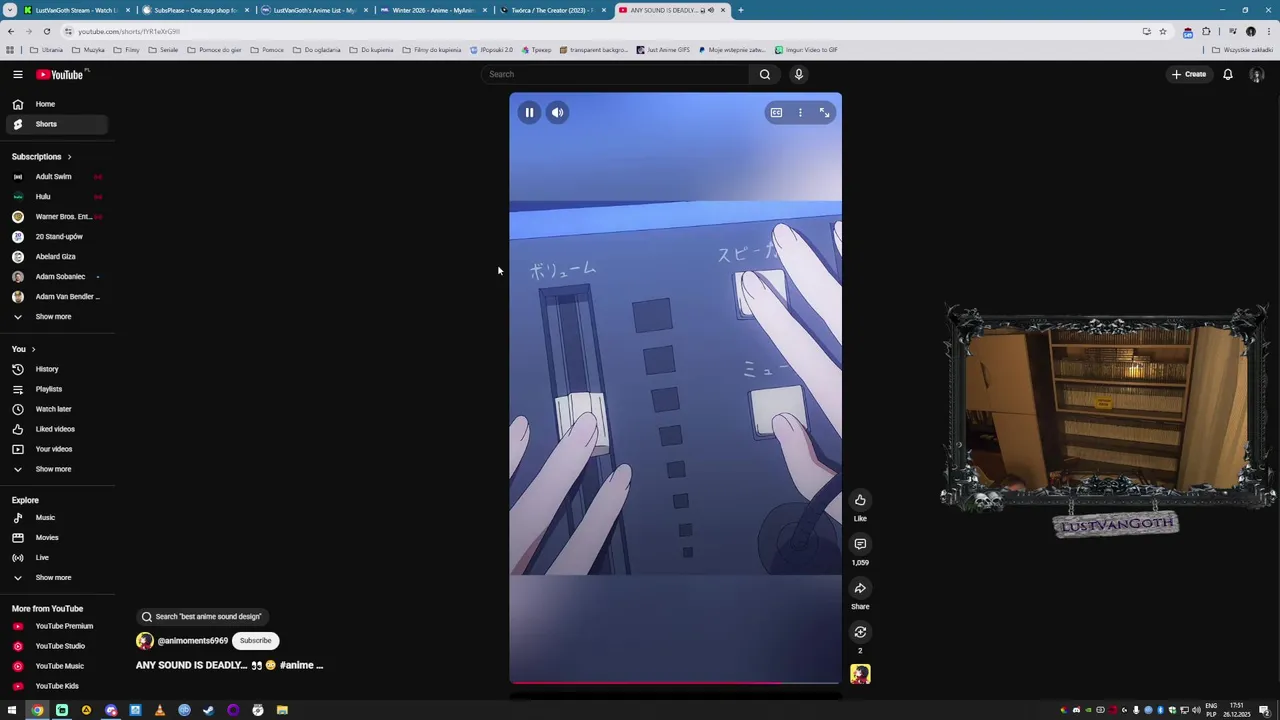Click the YouTube logo

(x=62, y=74)
